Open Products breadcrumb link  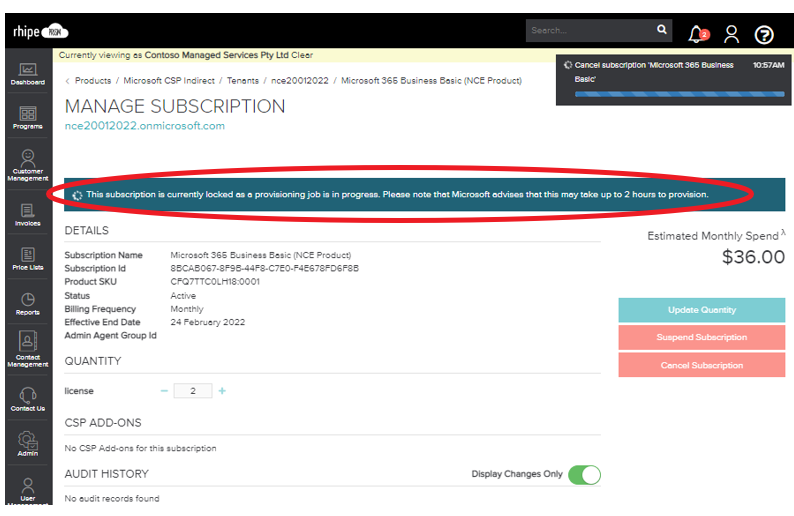point(93,81)
